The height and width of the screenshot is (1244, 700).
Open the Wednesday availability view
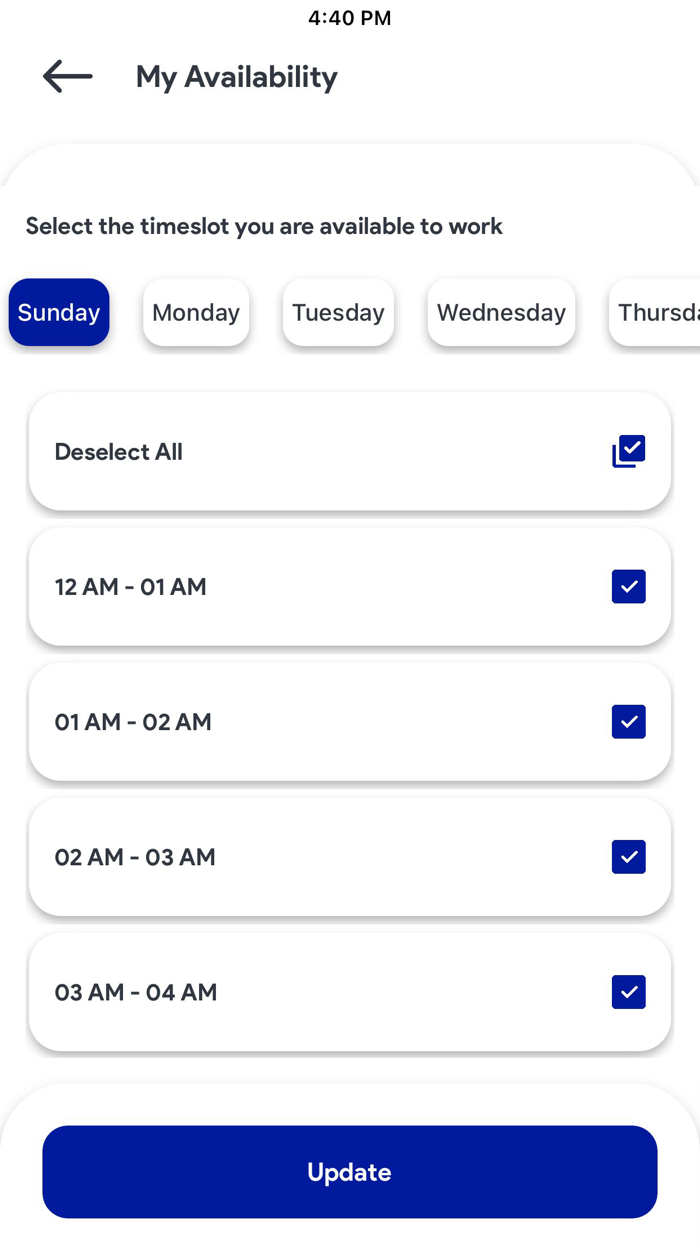click(x=501, y=312)
